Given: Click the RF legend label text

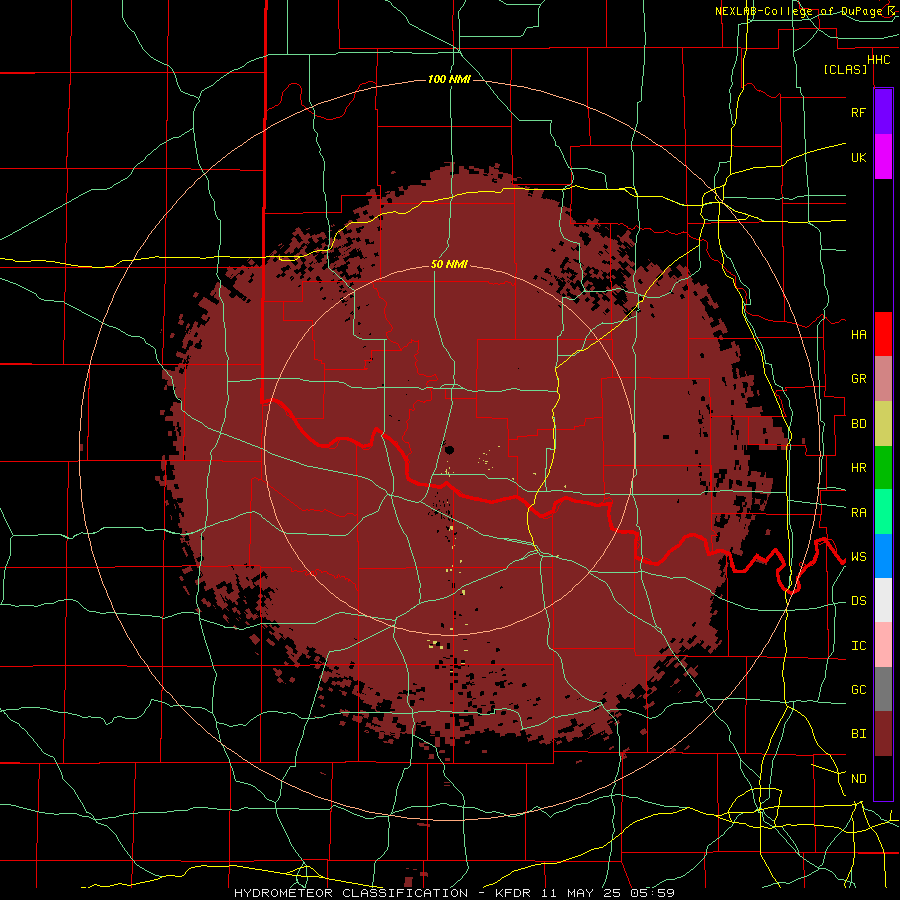Looking at the screenshot, I should [x=858, y=112].
